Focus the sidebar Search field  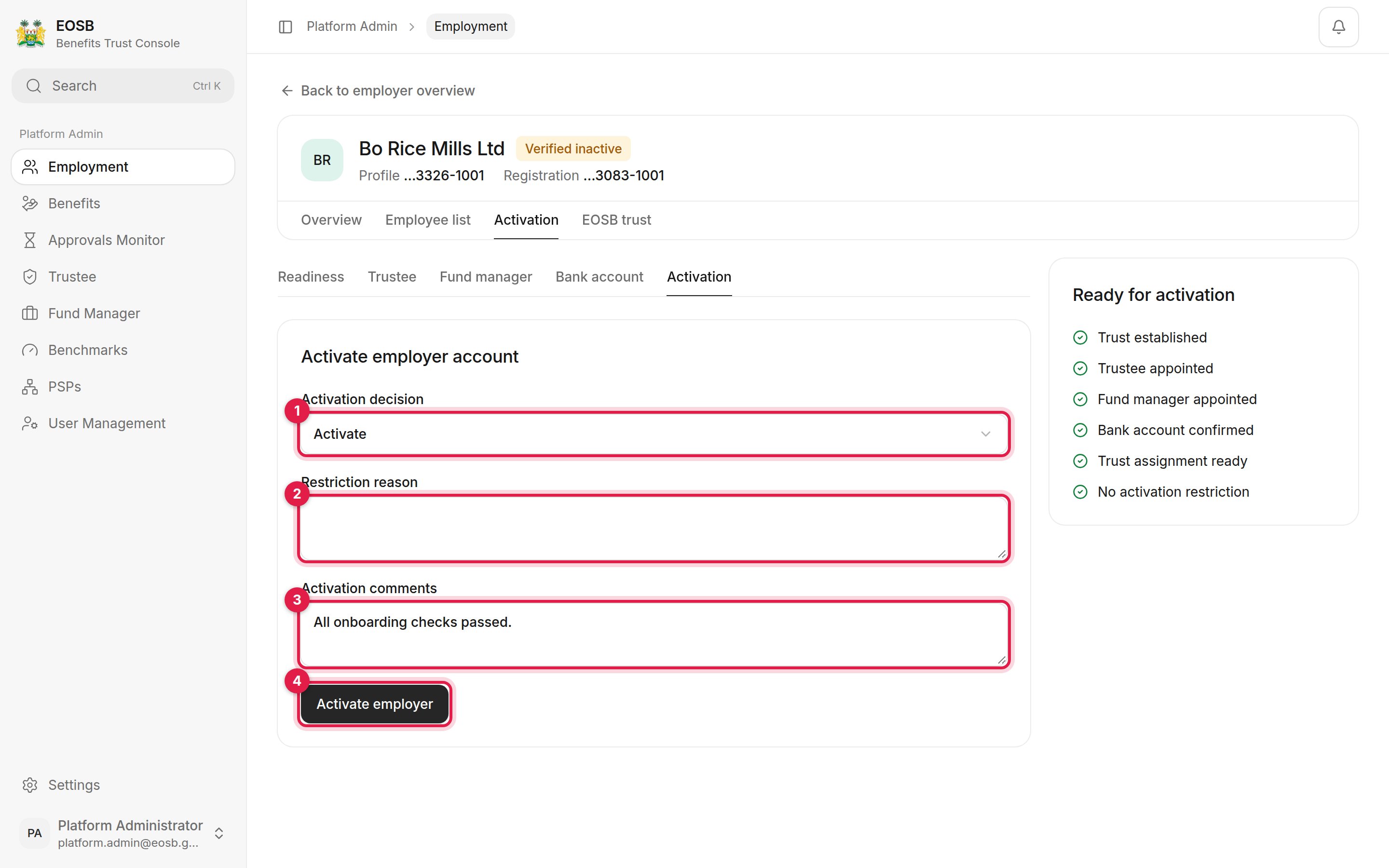click(123, 86)
